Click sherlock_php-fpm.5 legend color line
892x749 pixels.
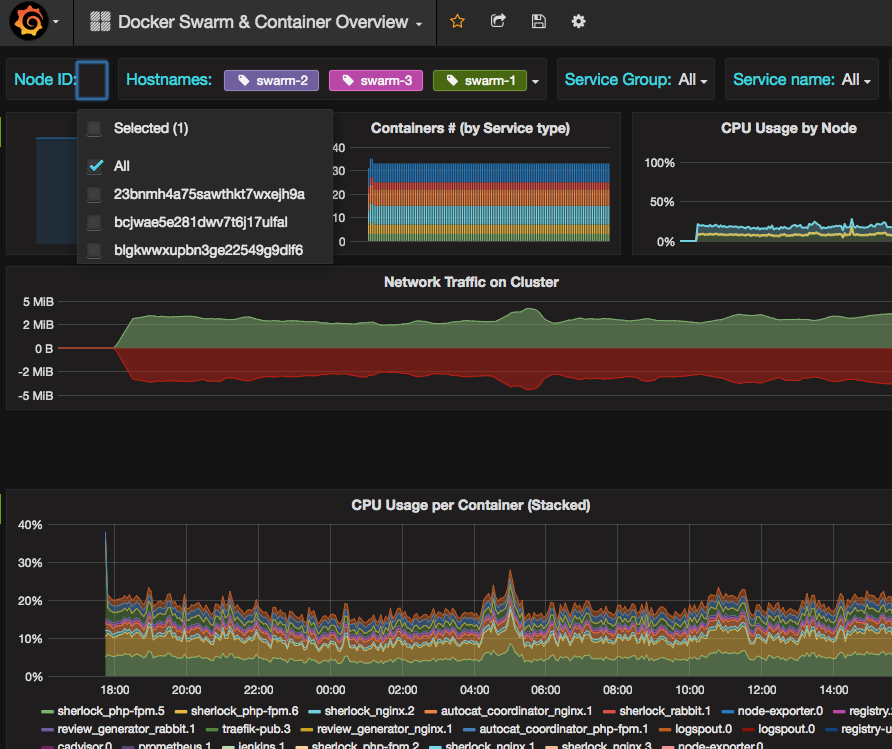click(x=47, y=711)
